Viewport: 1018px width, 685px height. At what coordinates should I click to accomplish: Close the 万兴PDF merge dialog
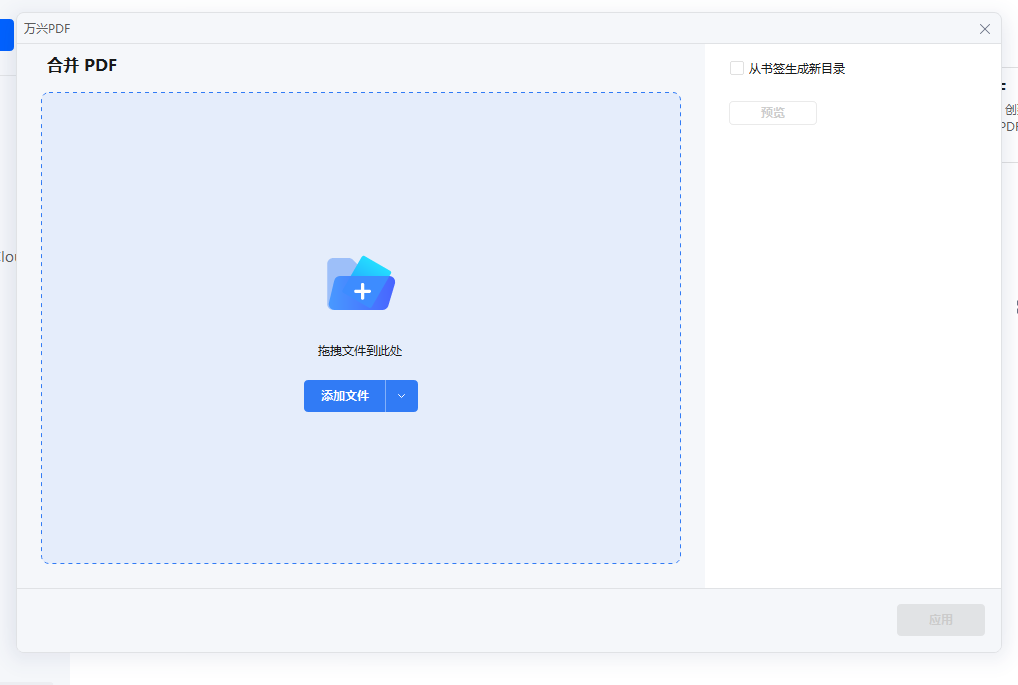coord(984,28)
